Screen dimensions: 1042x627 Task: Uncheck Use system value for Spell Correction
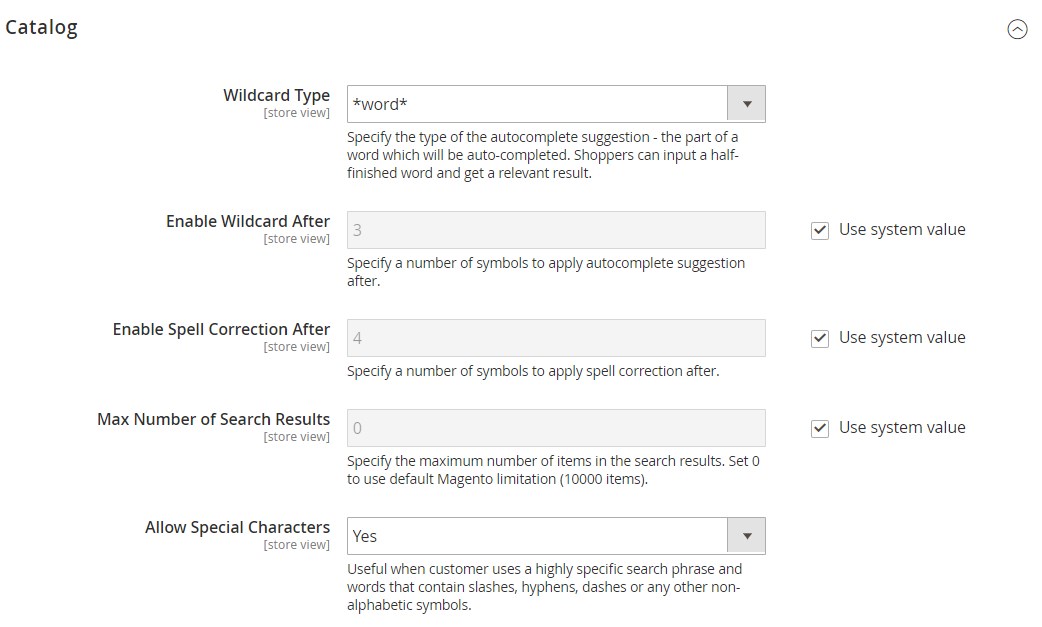coord(820,339)
